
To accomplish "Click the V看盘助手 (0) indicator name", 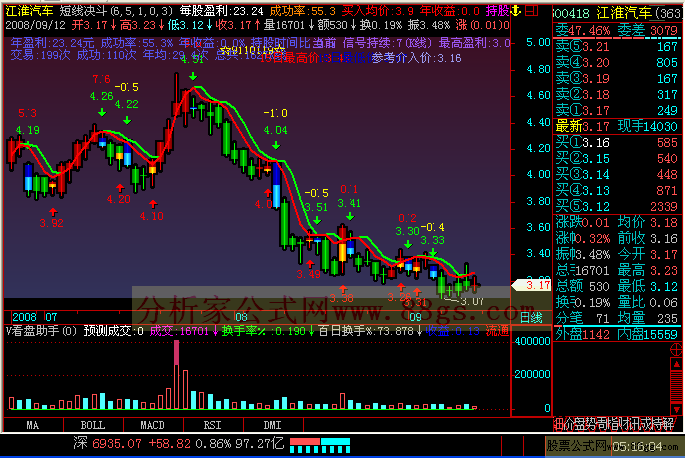I will pyautogui.click(x=42, y=331).
